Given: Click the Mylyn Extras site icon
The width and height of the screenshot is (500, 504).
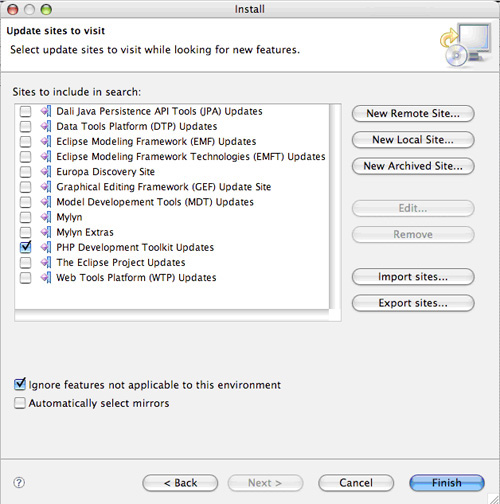Looking at the screenshot, I should tap(46, 232).
